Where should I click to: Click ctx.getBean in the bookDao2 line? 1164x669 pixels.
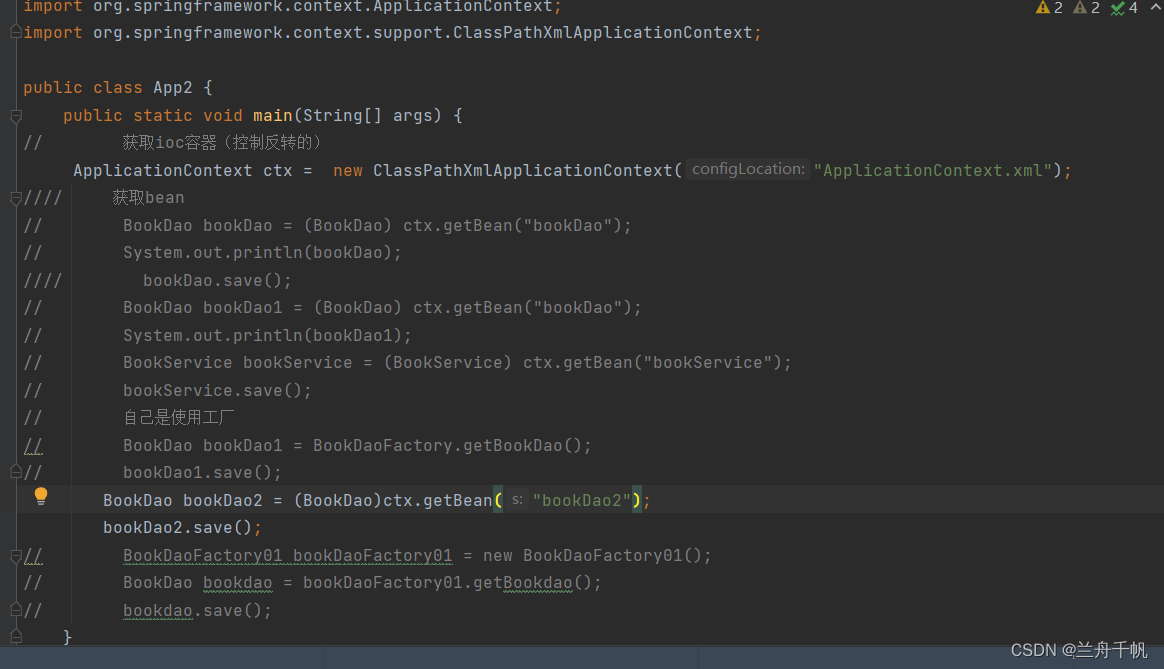(x=438, y=500)
